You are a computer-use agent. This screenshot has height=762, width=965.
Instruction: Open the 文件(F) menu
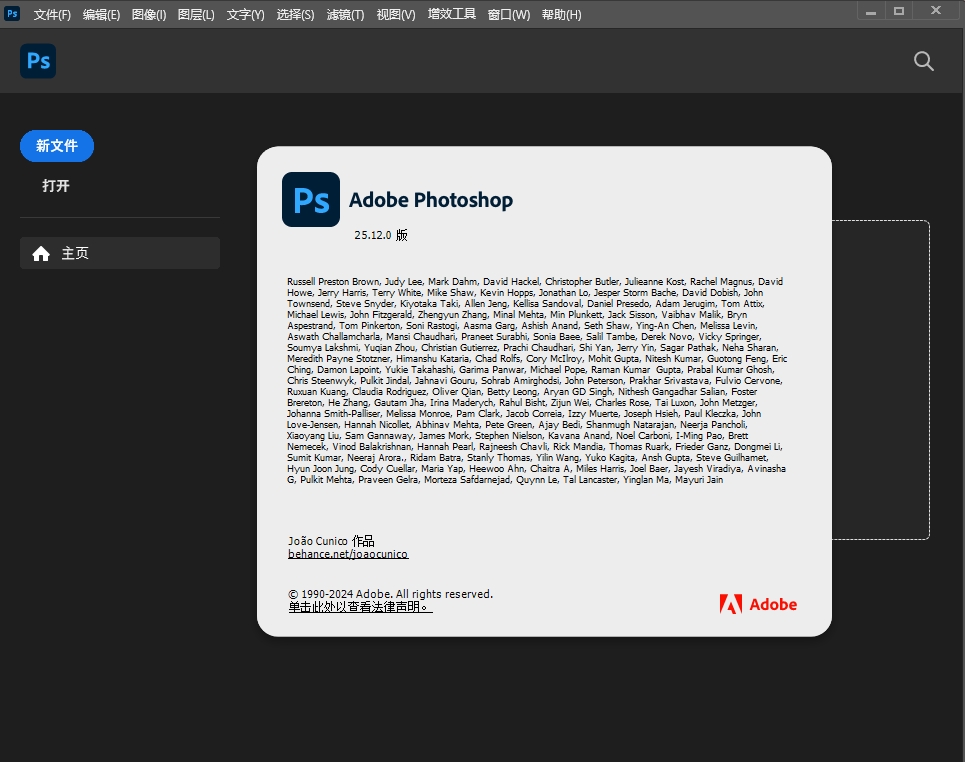52,14
